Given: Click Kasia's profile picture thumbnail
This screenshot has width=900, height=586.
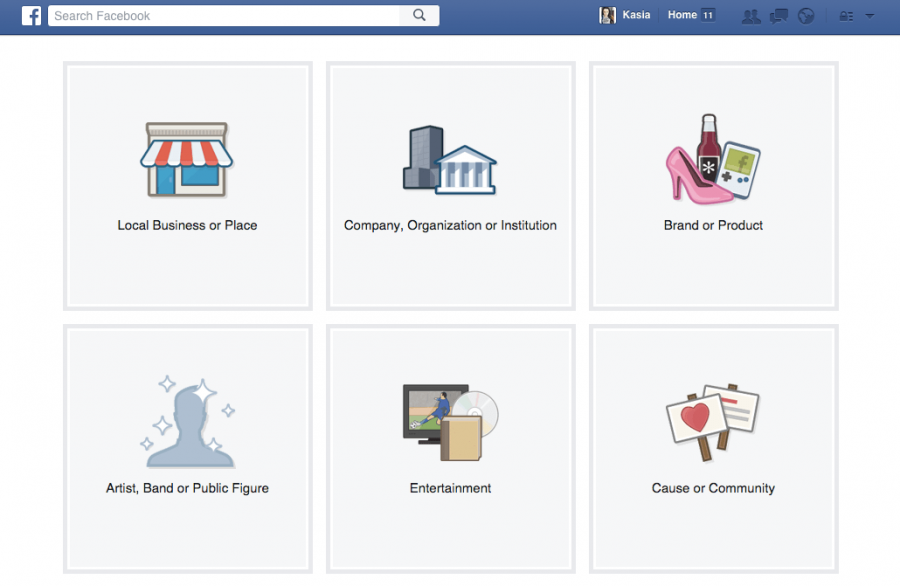Looking at the screenshot, I should (607, 15).
